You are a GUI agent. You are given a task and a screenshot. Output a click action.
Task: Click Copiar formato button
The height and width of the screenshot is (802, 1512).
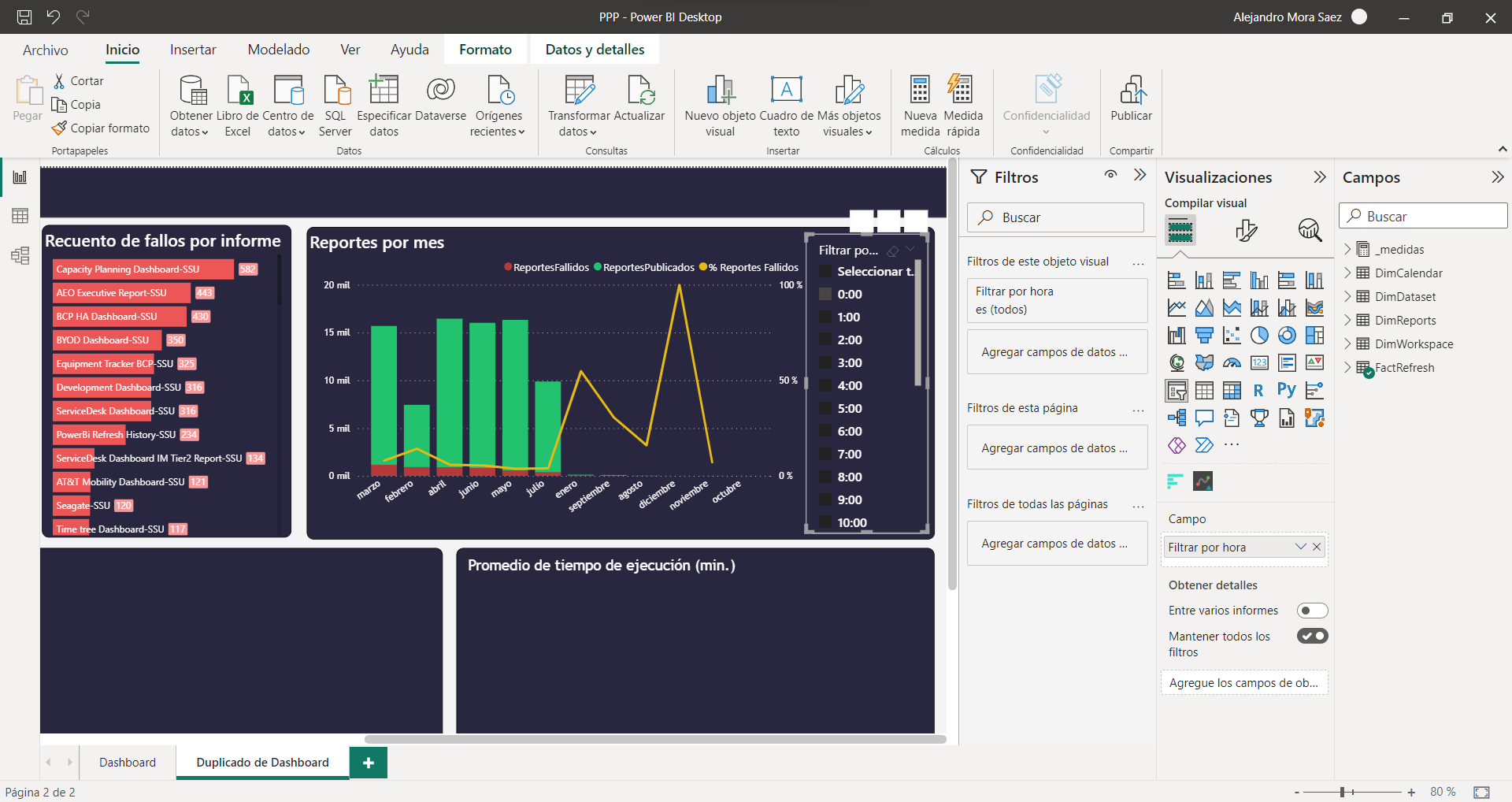click(x=101, y=128)
